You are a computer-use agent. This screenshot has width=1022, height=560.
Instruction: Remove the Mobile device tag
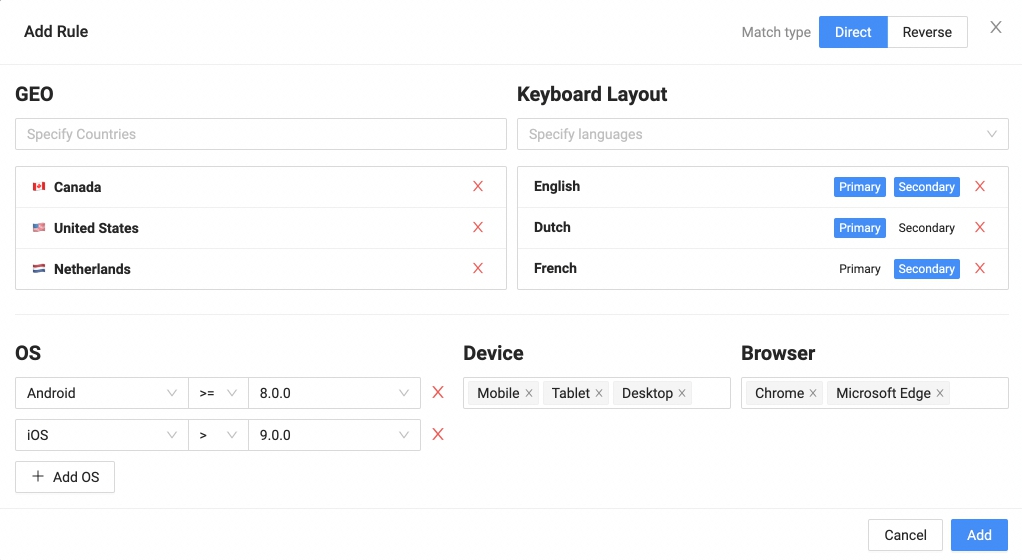[529, 394]
